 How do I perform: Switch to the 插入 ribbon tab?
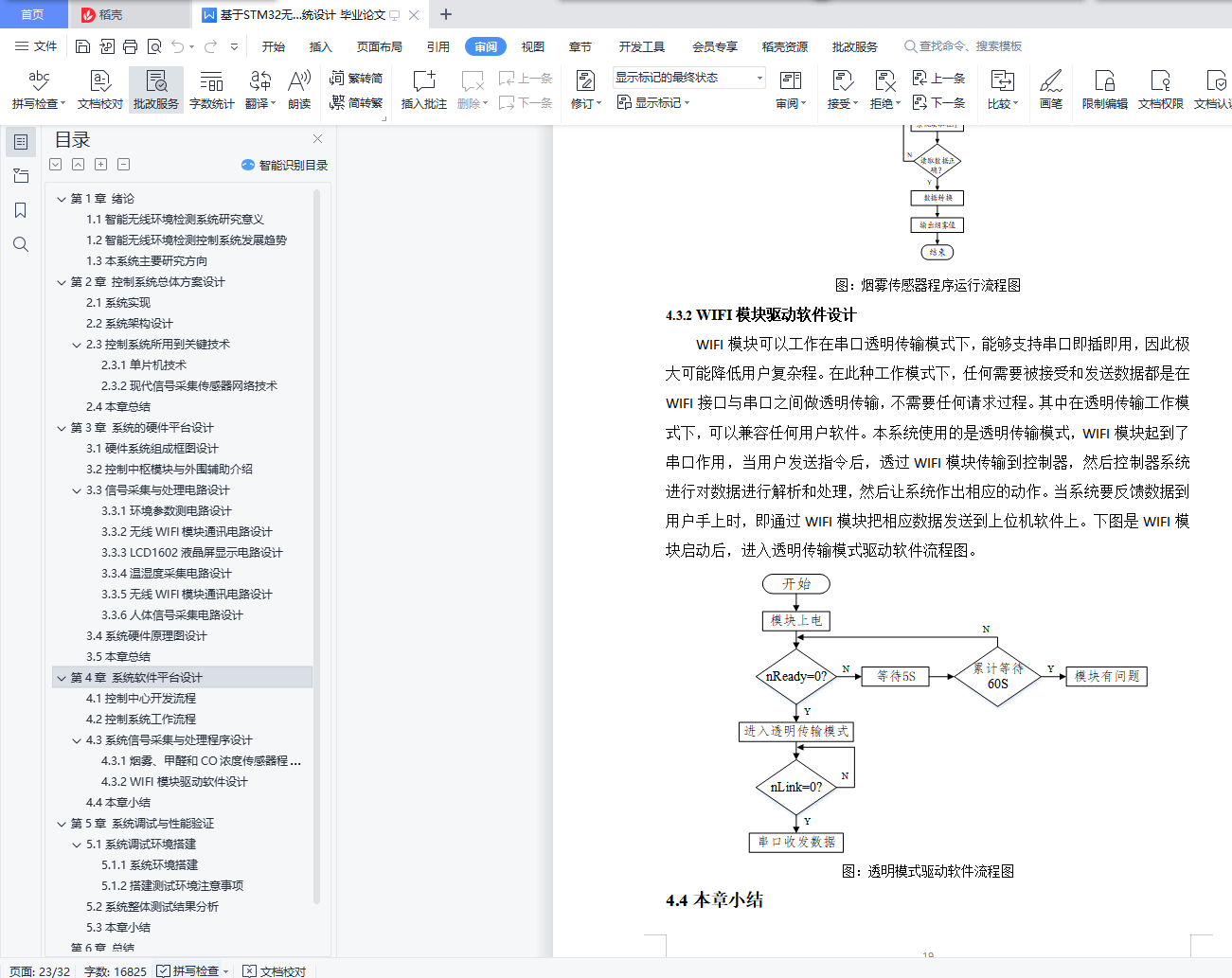point(321,46)
